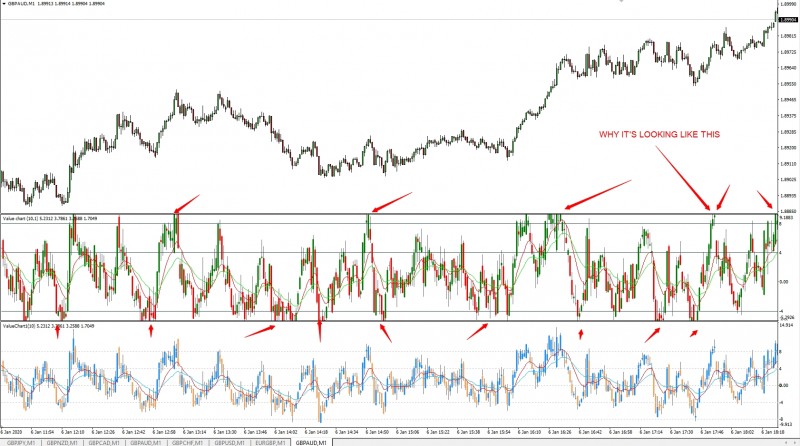Switch to the GBPNZD,M1 chart tab
Image resolution: width=800 pixels, height=446 pixels.
tap(62, 442)
